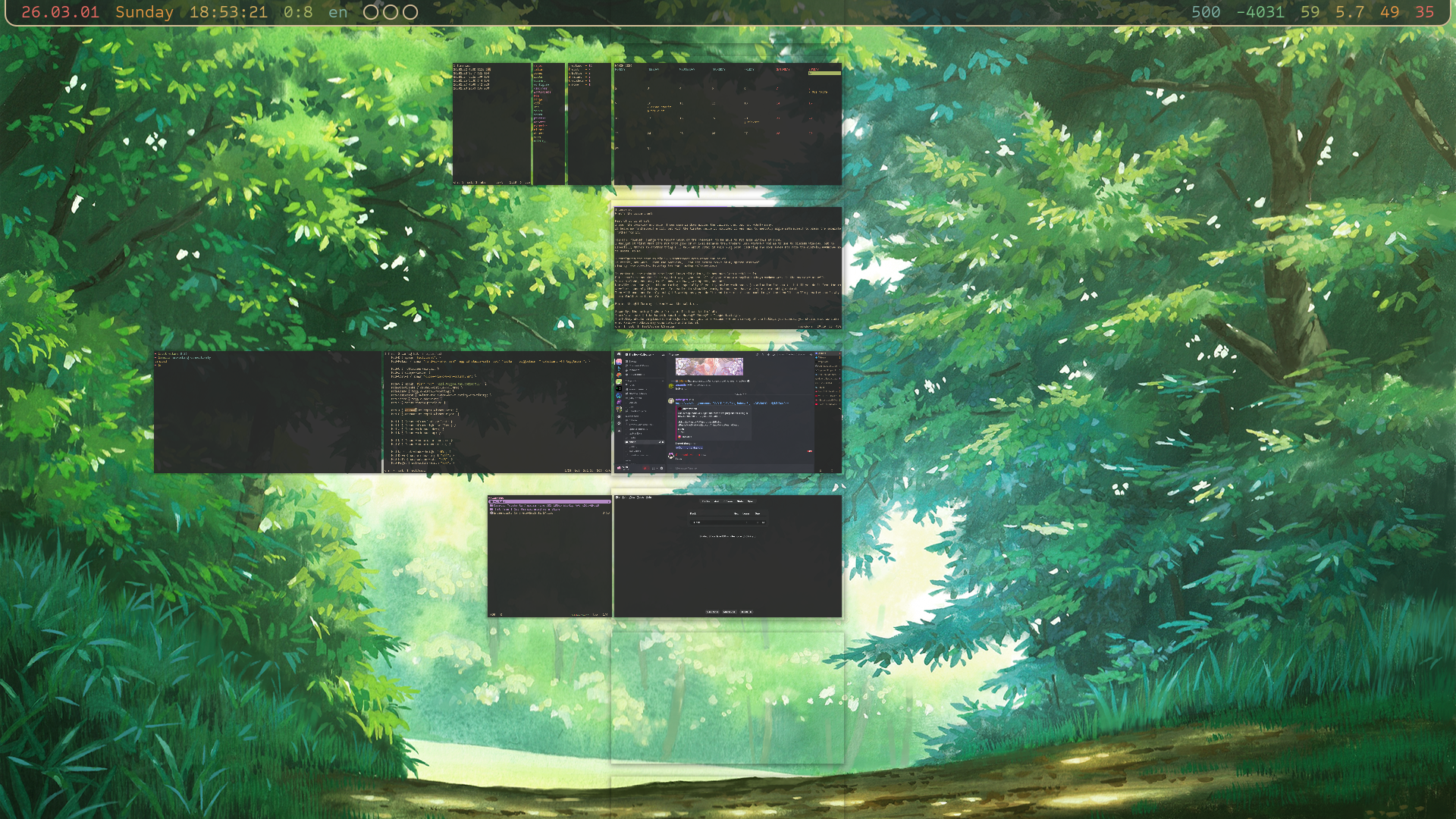Click the third circle indicator in top bar
Screen dimensions: 1456x819
[410, 12]
